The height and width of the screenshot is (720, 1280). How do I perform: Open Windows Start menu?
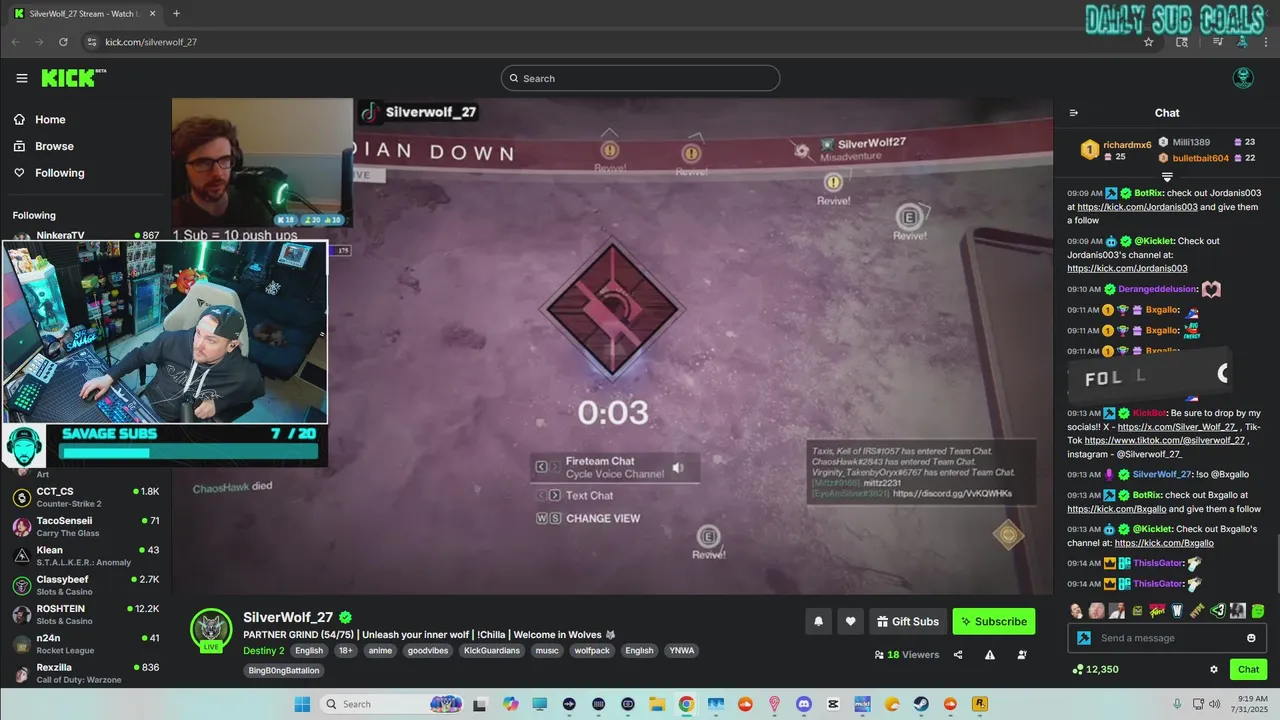302,704
